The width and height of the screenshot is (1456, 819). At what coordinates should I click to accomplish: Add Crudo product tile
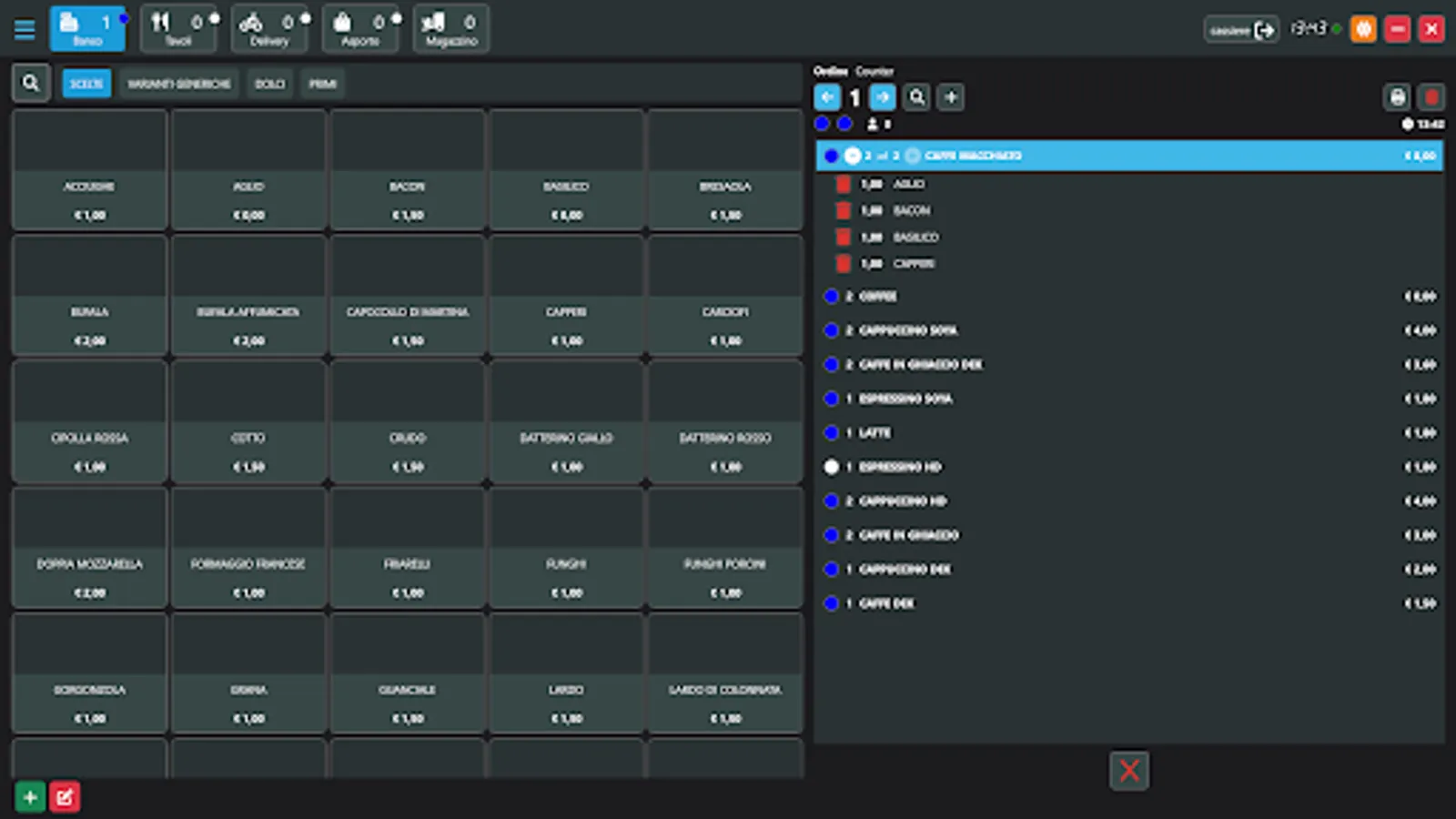(408, 421)
